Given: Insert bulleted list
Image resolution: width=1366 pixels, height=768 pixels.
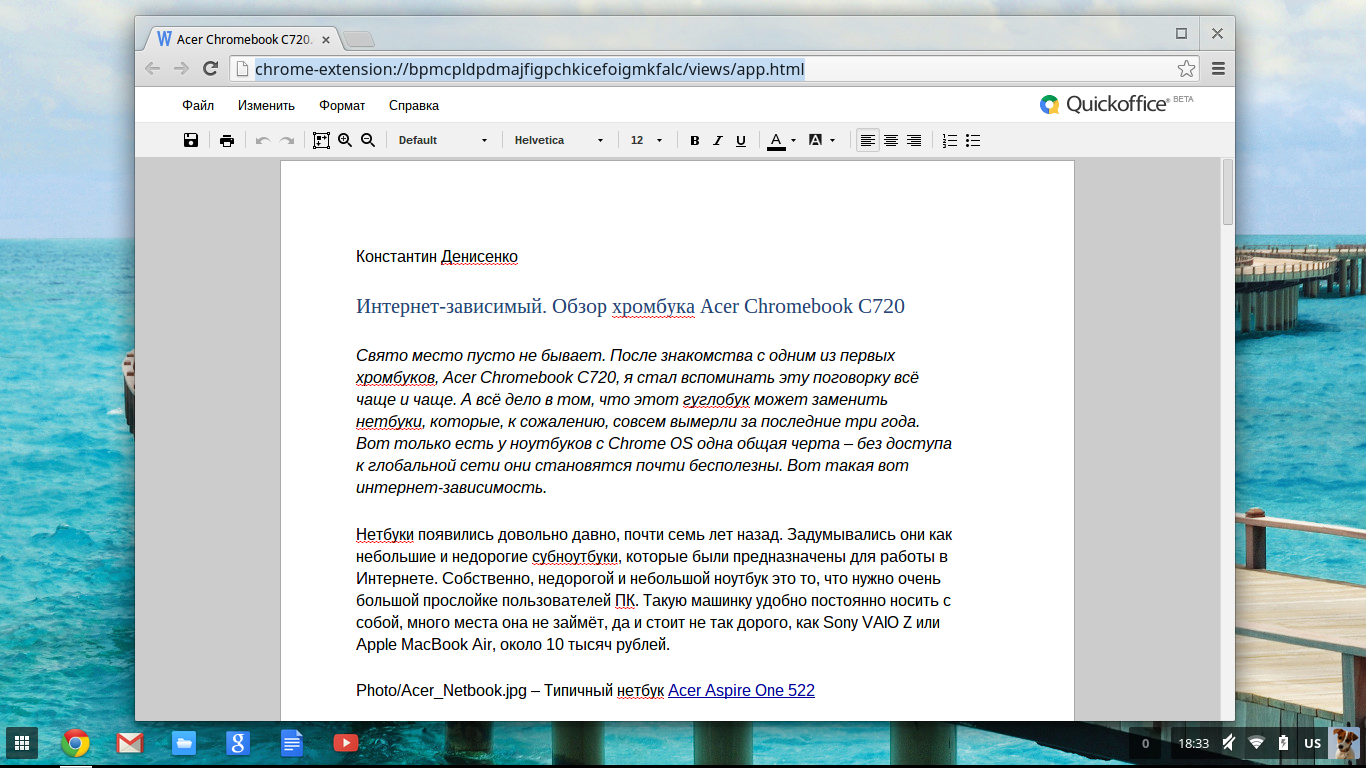Looking at the screenshot, I should (x=973, y=140).
